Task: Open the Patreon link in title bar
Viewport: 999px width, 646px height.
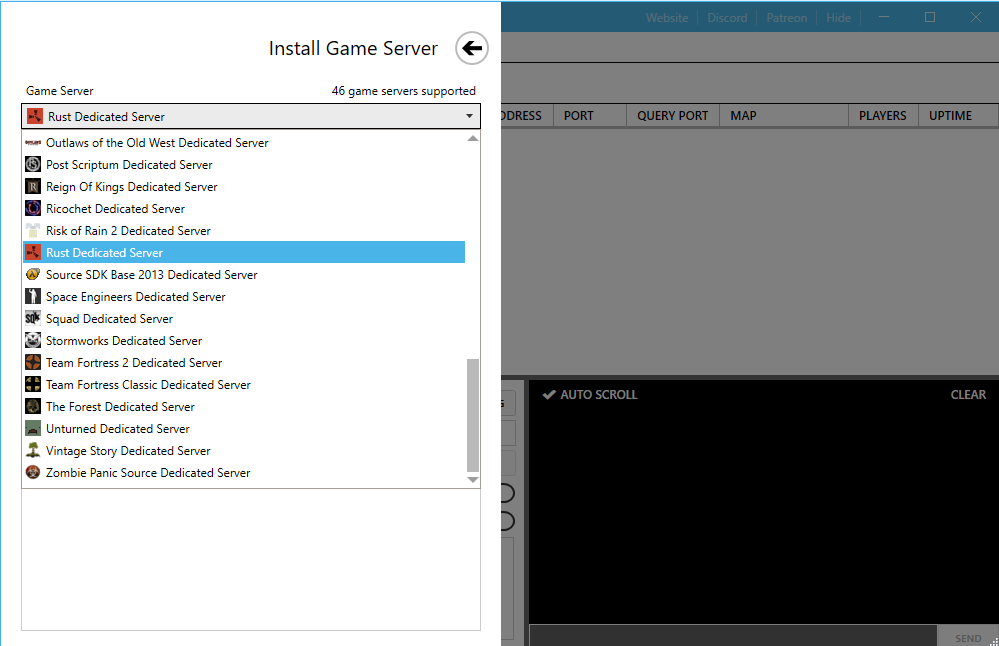Action: click(786, 18)
